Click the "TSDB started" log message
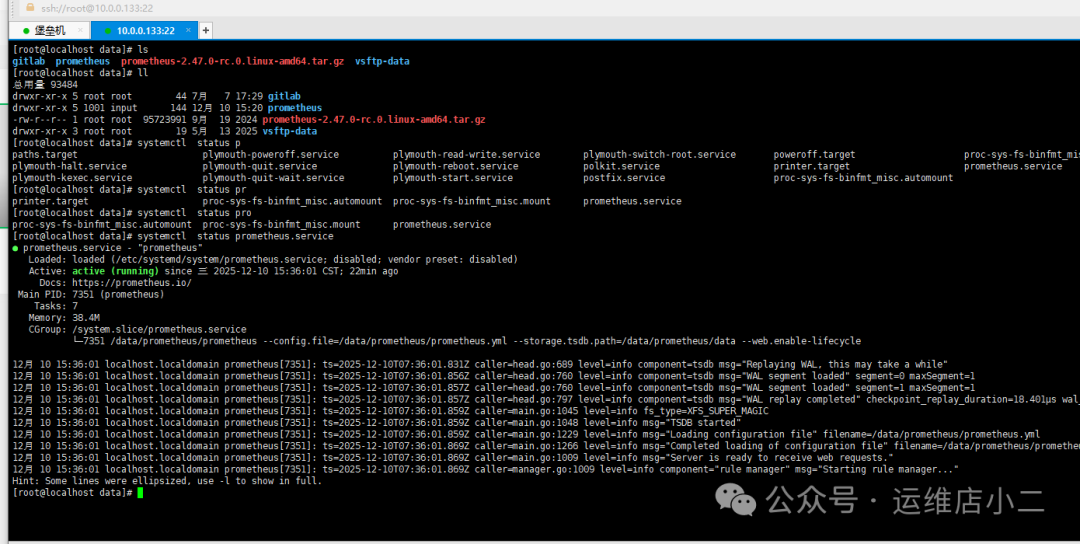Image resolution: width=1080 pixels, height=544 pixels. coord(702,423)
